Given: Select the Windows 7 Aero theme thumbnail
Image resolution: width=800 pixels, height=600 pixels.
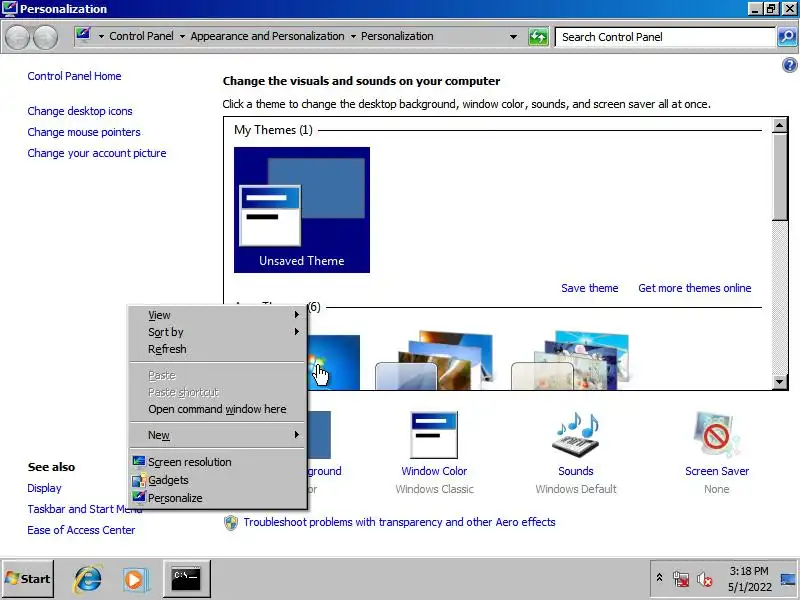Looking at the screenshot, I should [334, 362].
